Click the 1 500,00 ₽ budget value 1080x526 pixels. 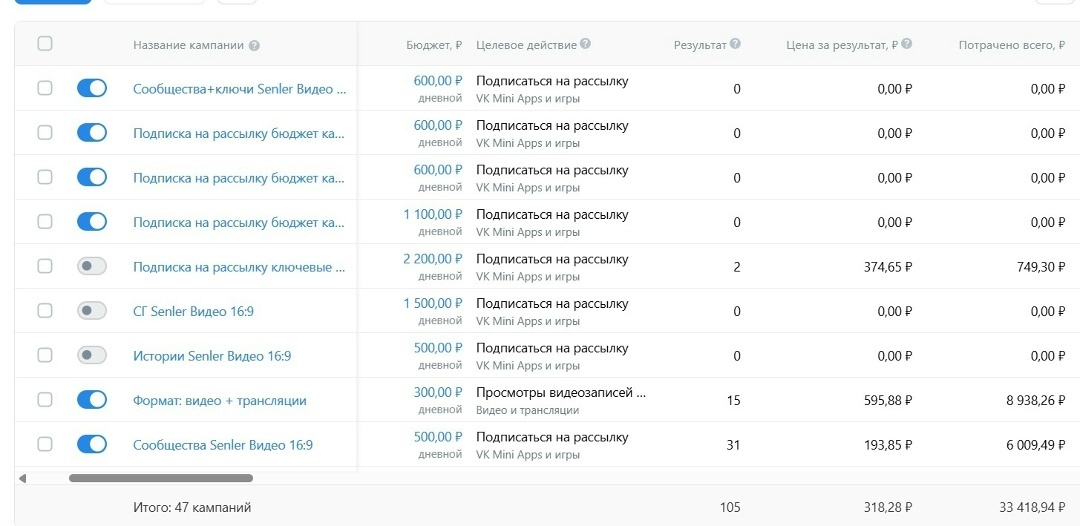433,303
